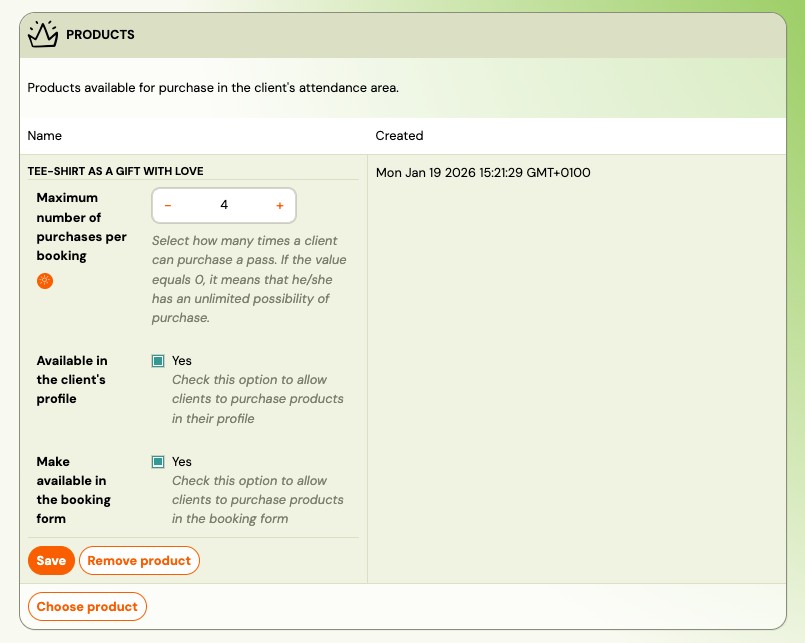Click the orange required-field asterisk icon
This screenshot has width=805, height=643.
point(44,281)
